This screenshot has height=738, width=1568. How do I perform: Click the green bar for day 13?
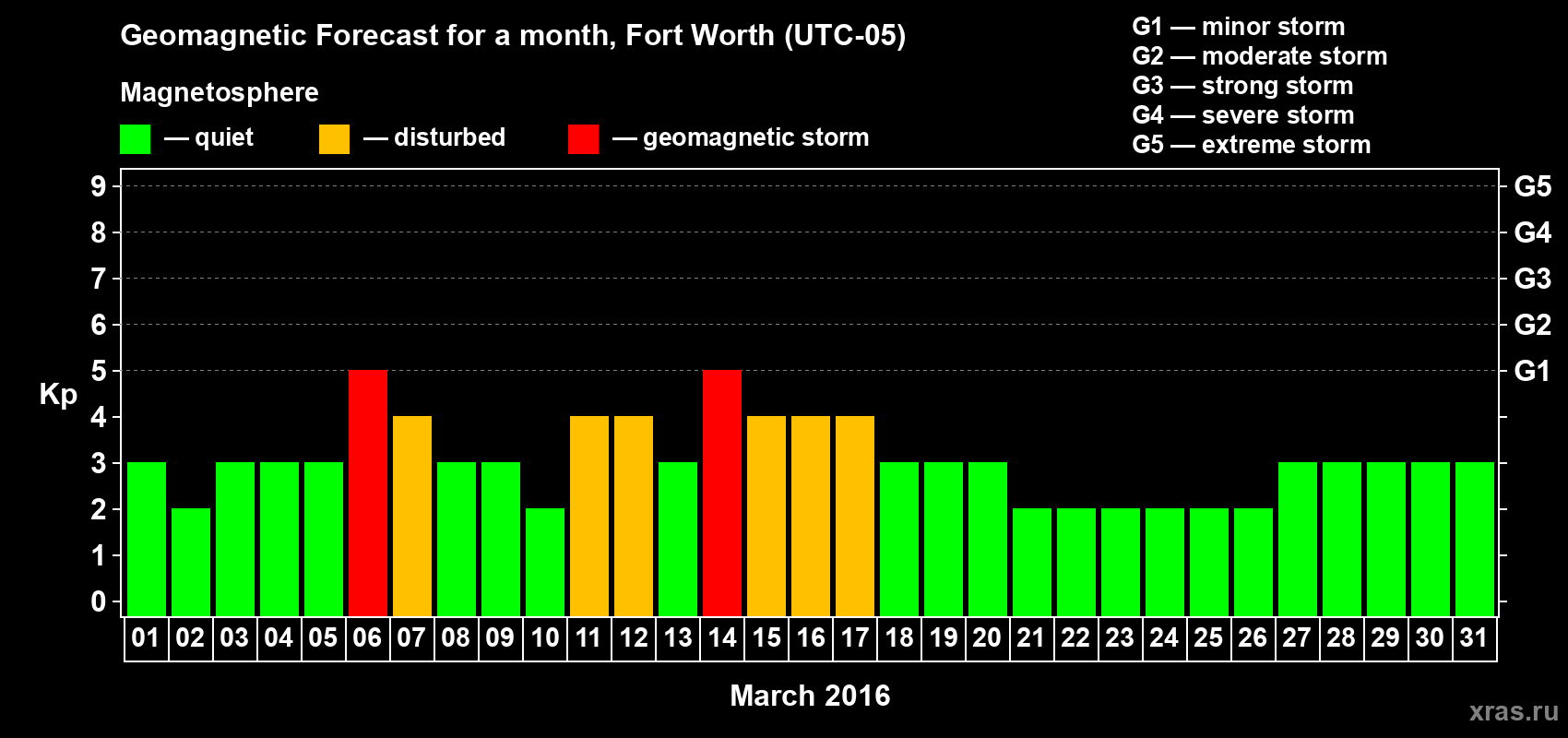pos(678,539)
